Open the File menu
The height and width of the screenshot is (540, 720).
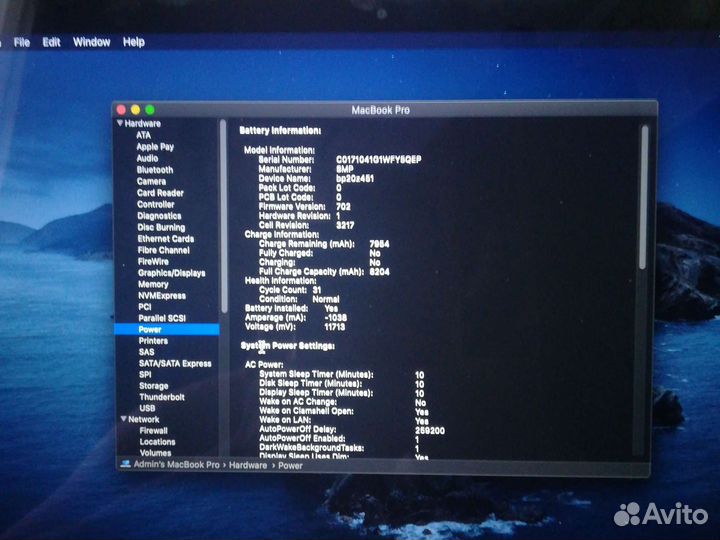(22, 42)
